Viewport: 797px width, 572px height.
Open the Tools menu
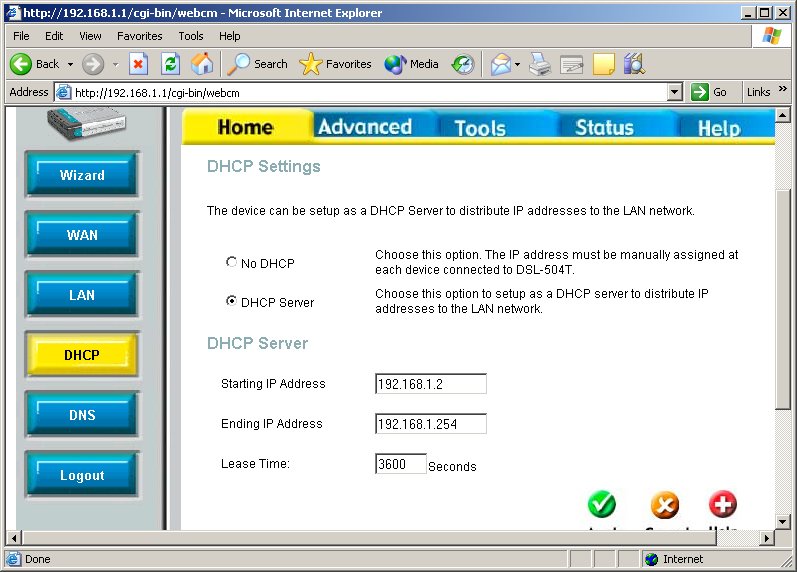coord(191,36)
